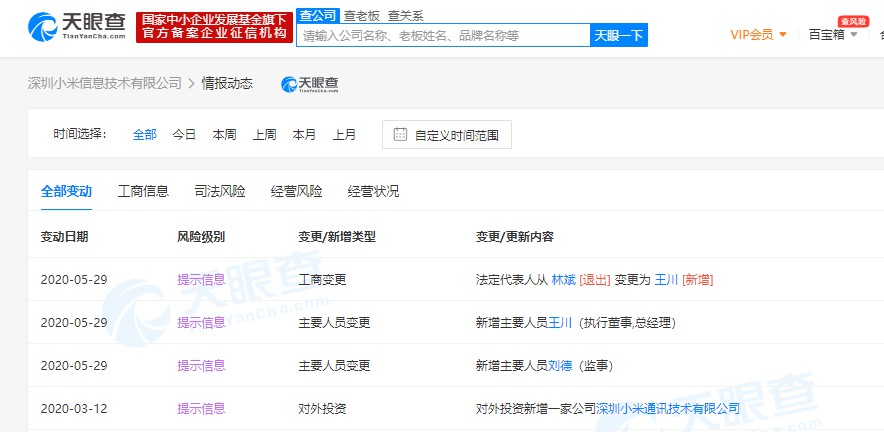Click the 查风险 red badge

tap(853, 21)
